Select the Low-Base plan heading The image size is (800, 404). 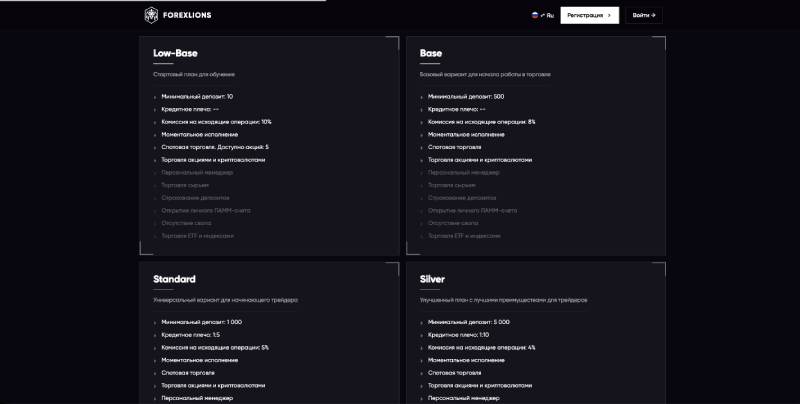(174, 53)
